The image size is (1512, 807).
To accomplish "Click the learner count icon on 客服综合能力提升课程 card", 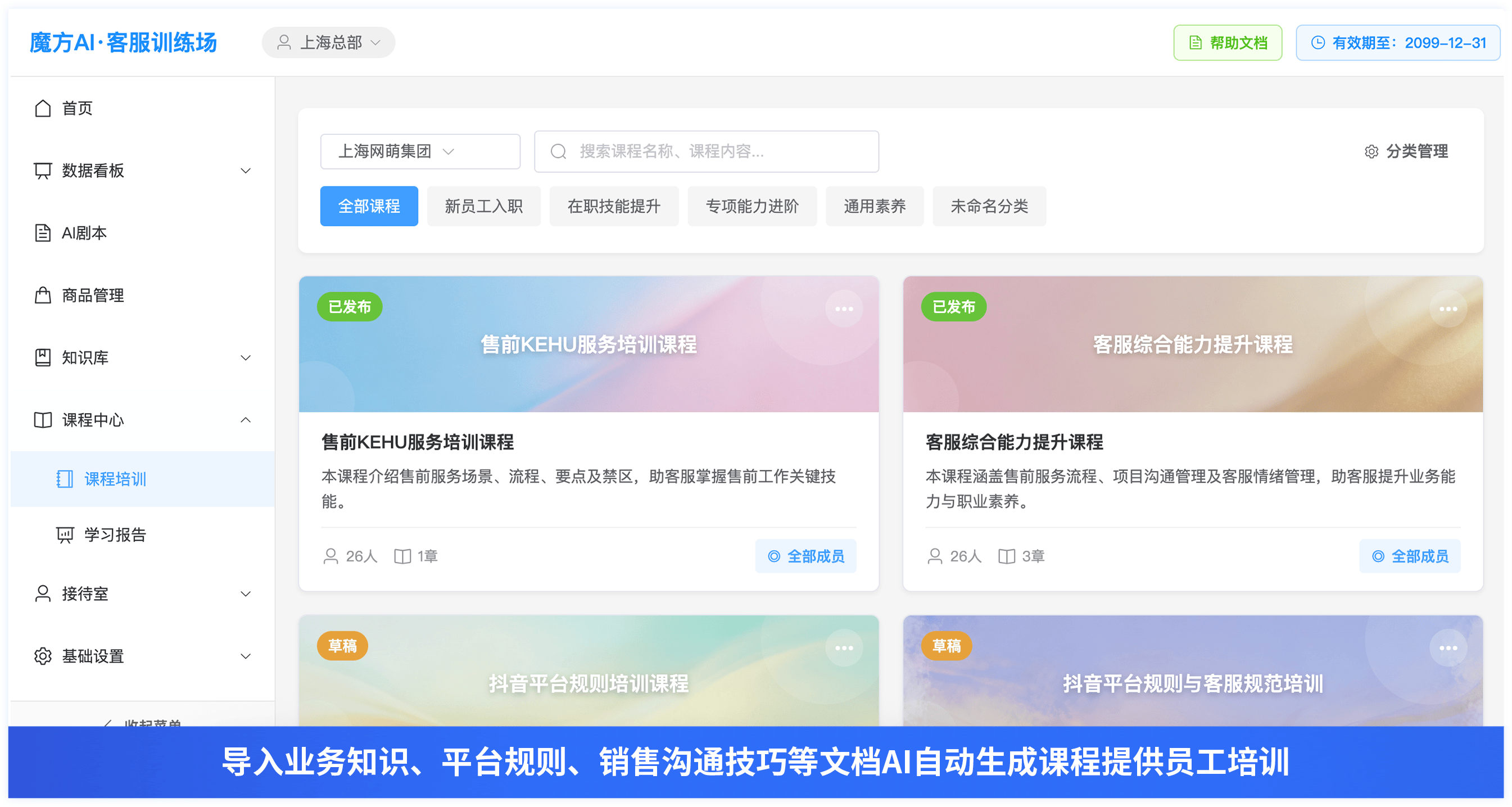I will (x=935, y=556).
